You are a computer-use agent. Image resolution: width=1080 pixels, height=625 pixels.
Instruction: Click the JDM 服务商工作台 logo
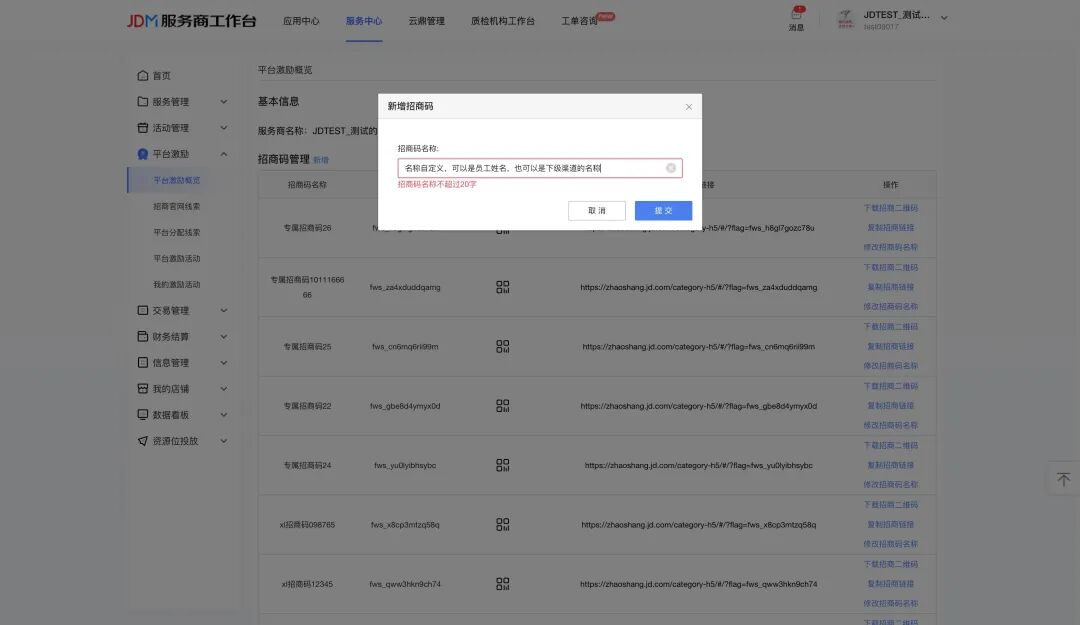coord(191,21)
